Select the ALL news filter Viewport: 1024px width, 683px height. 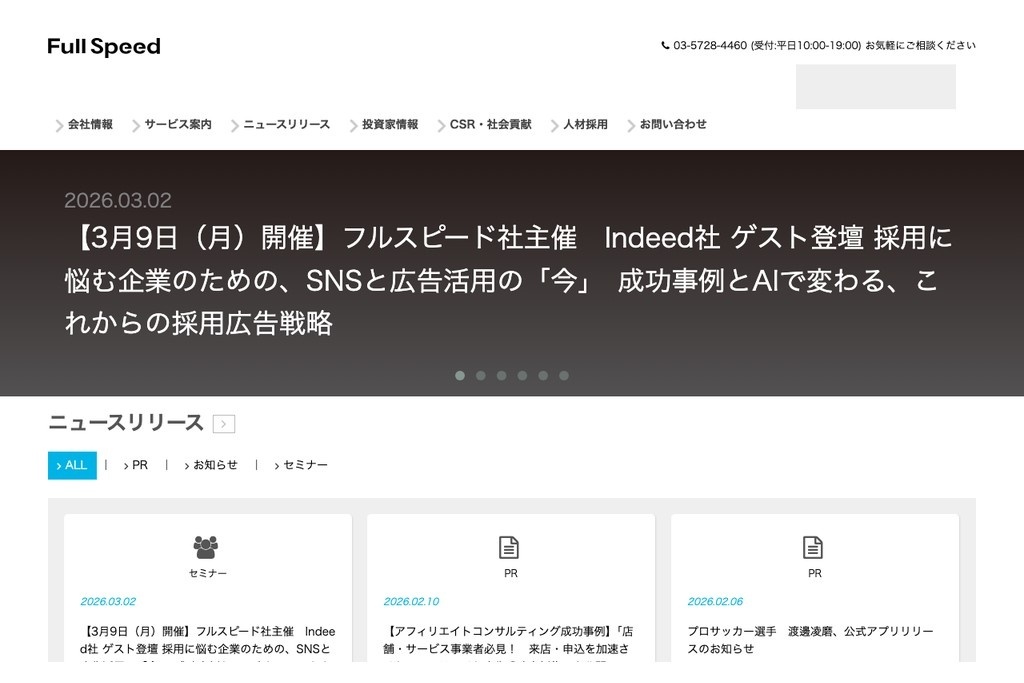[71, 465]
